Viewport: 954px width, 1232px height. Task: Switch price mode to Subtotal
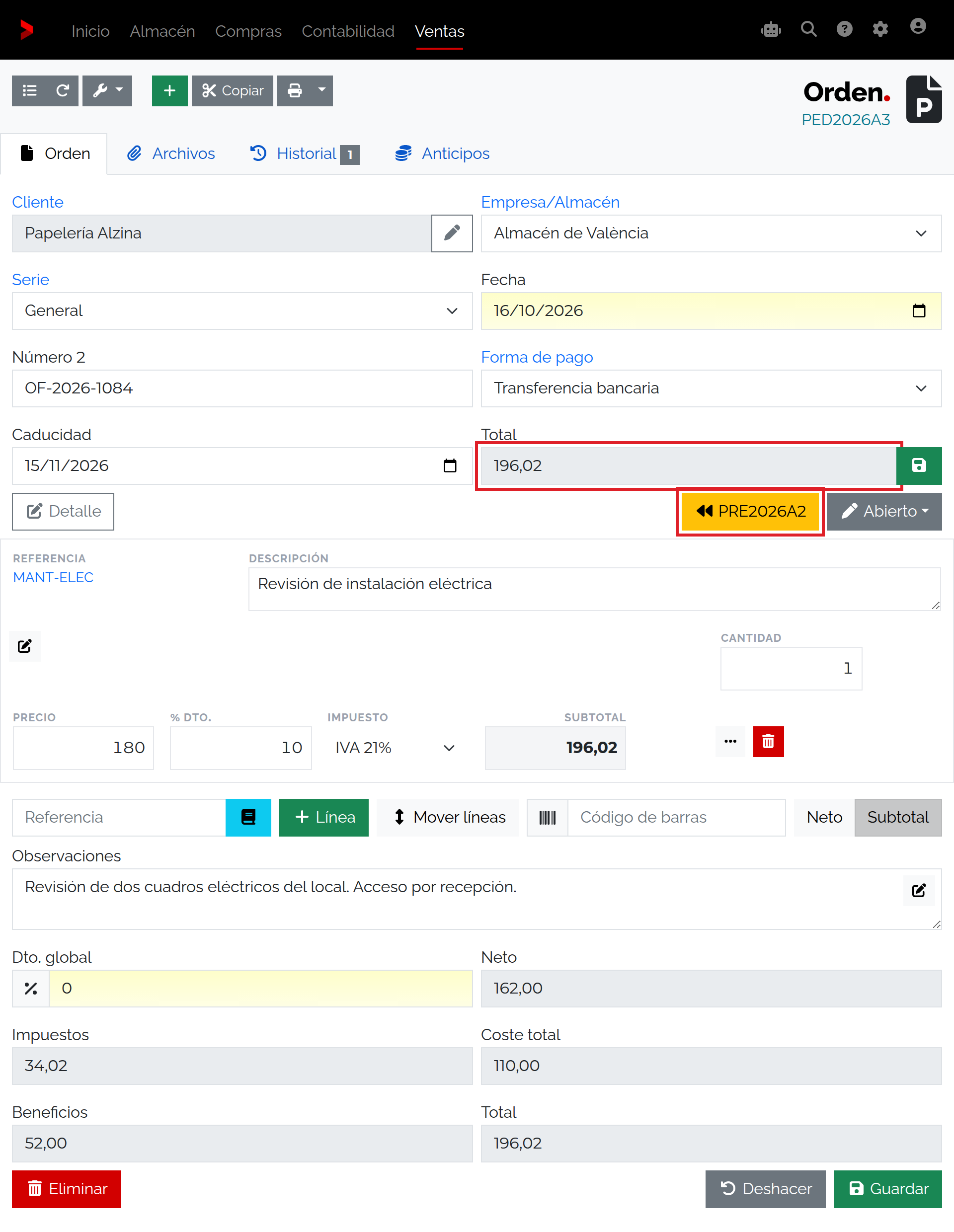tap(897, 817)
